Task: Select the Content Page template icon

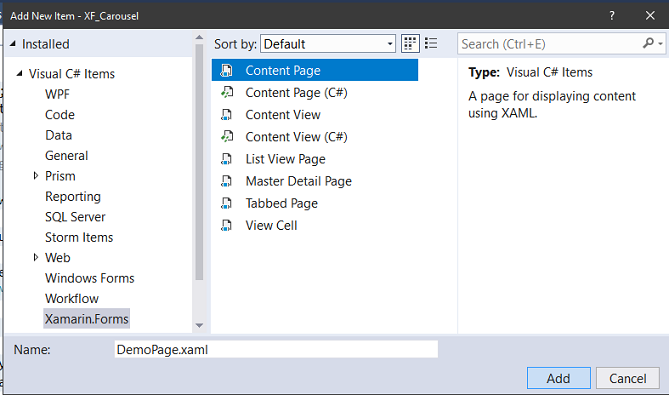Action: click(x=227, y=70)
